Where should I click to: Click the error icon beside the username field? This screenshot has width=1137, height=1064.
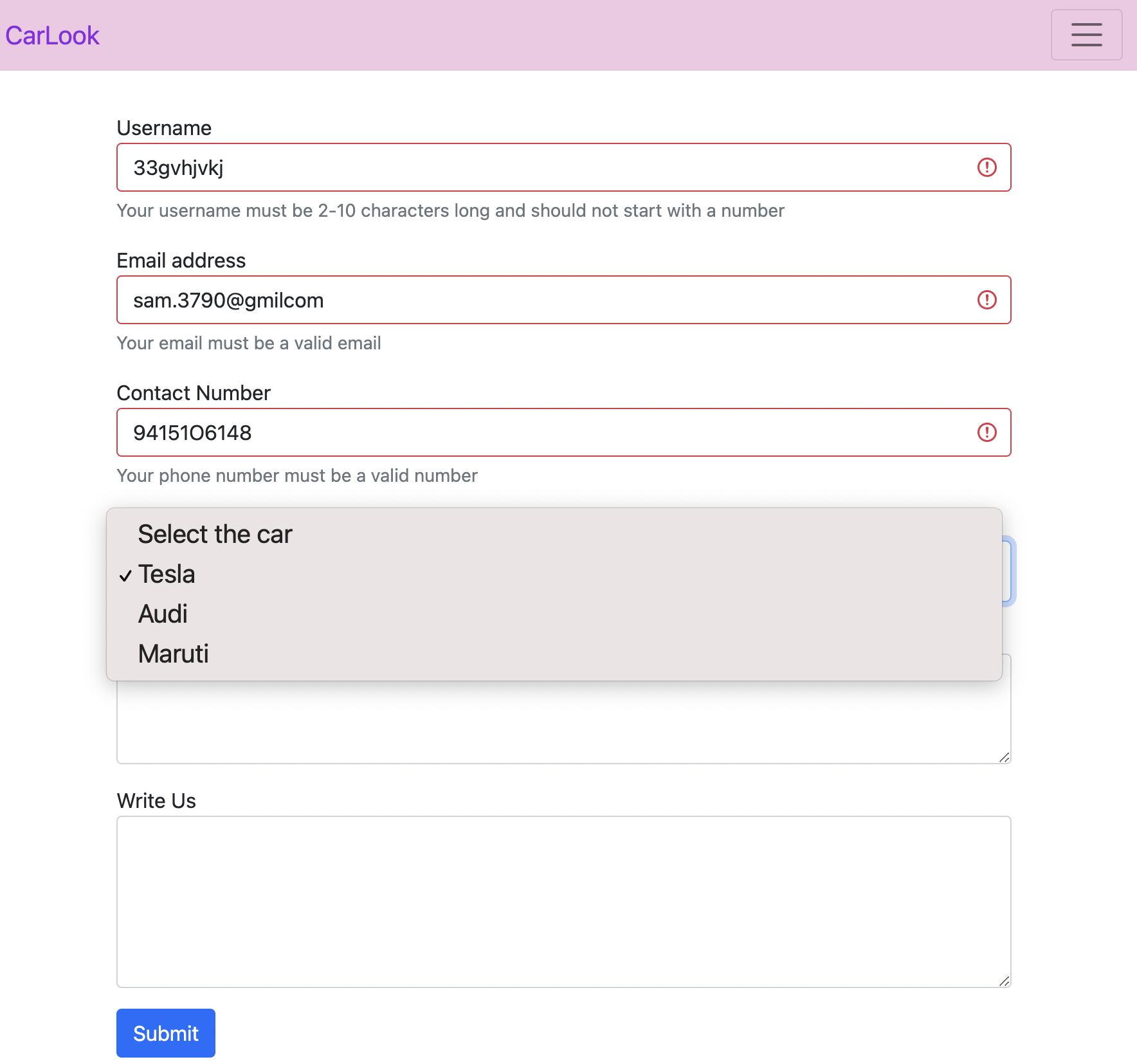(x=987, y=167)
